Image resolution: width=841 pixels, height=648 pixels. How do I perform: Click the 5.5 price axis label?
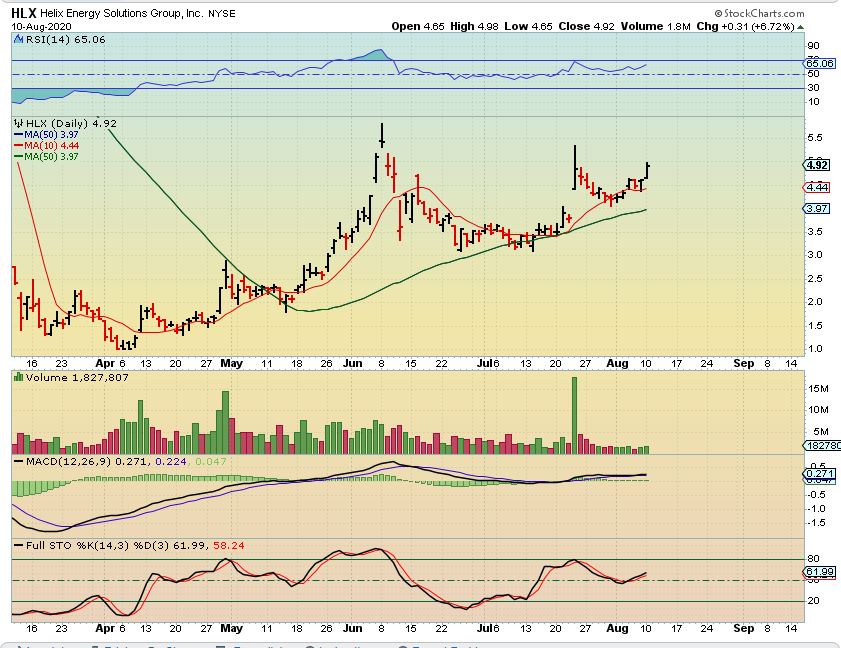pyautogui.click(x=814, y=138)
